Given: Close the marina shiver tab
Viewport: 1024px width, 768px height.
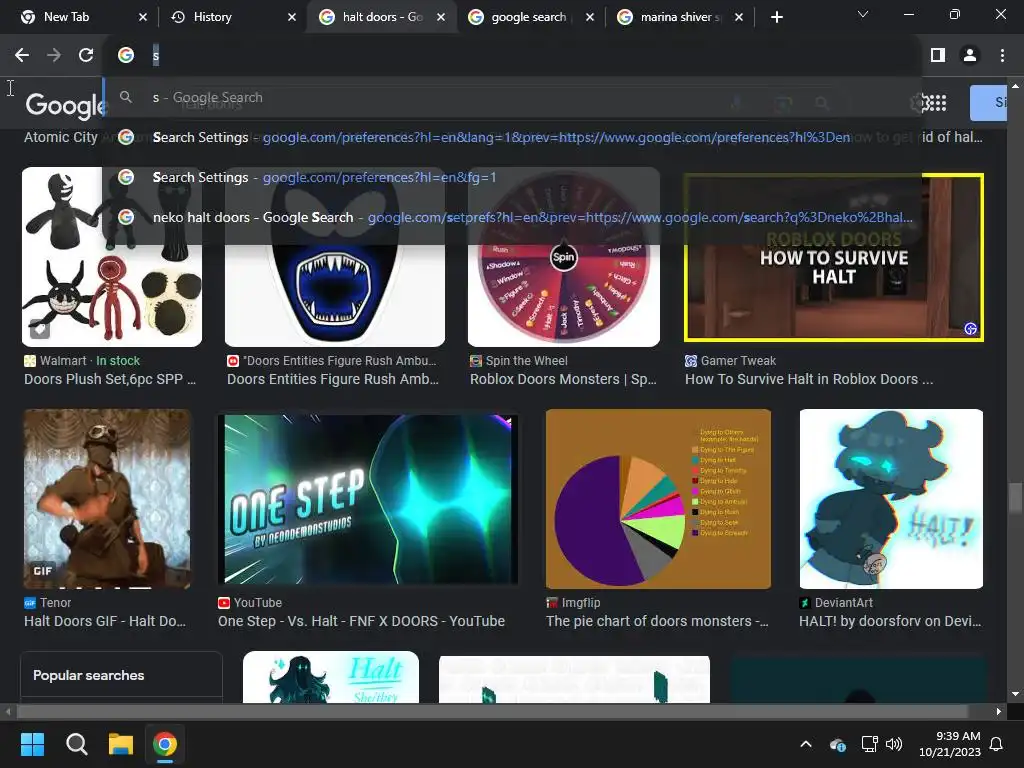Looking at the screenshot, I should (739, 17).
